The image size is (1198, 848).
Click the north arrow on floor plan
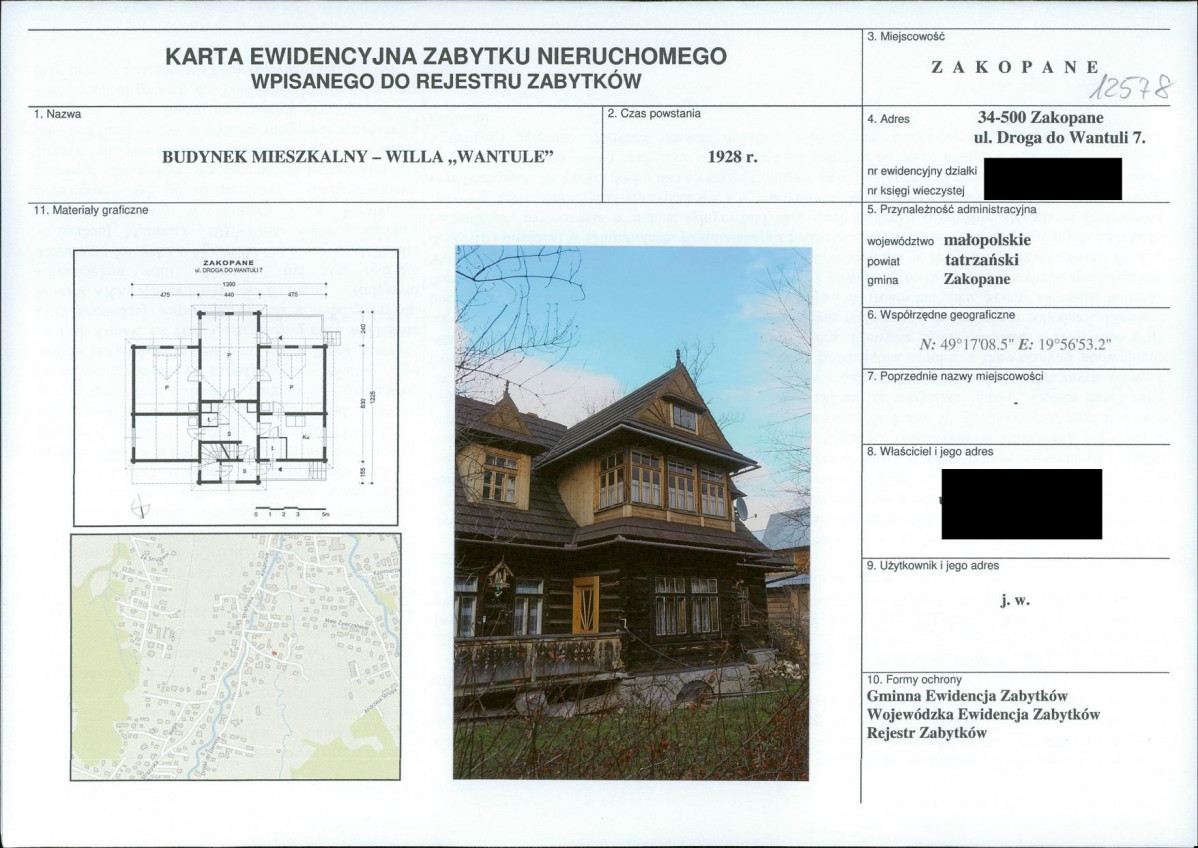pos(142,507)
